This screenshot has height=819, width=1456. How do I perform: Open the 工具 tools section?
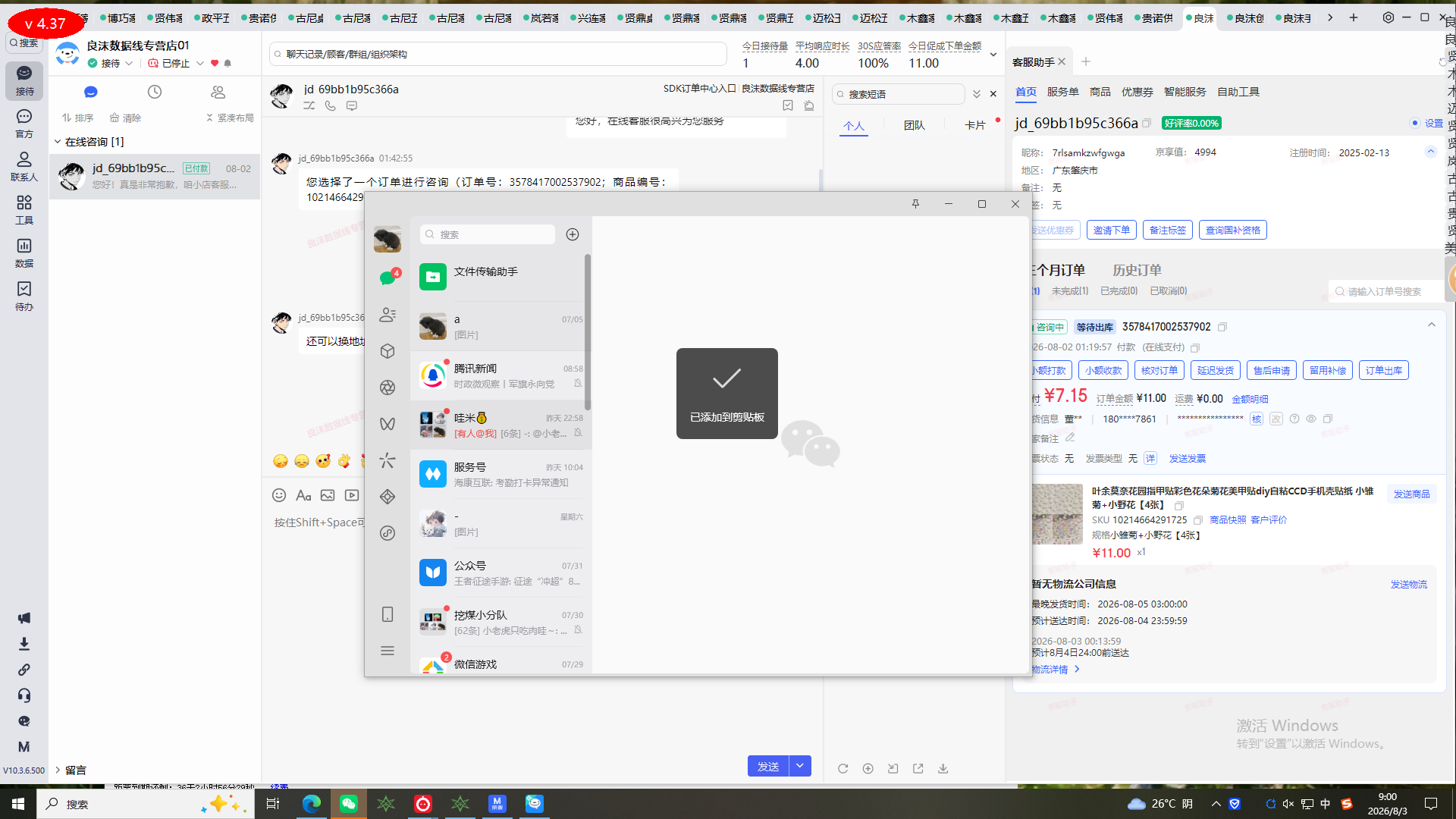pos(24,209)
